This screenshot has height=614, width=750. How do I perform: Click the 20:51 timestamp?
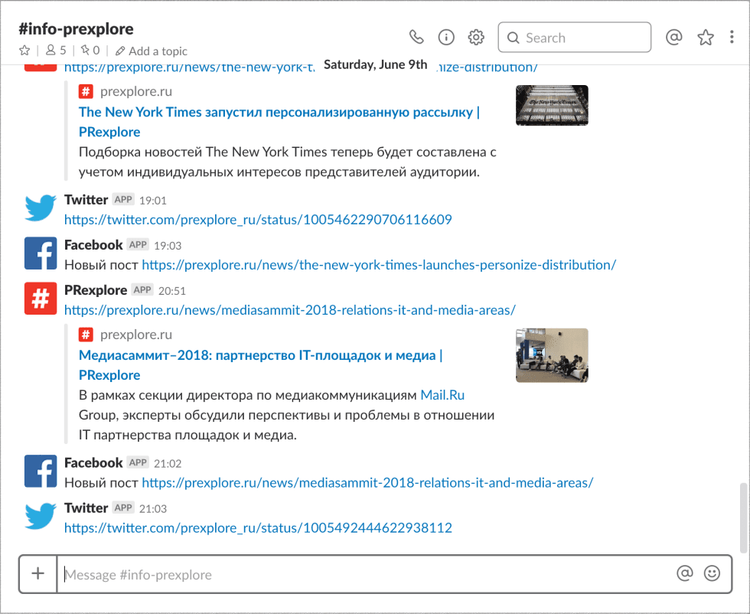coord(172,291)
